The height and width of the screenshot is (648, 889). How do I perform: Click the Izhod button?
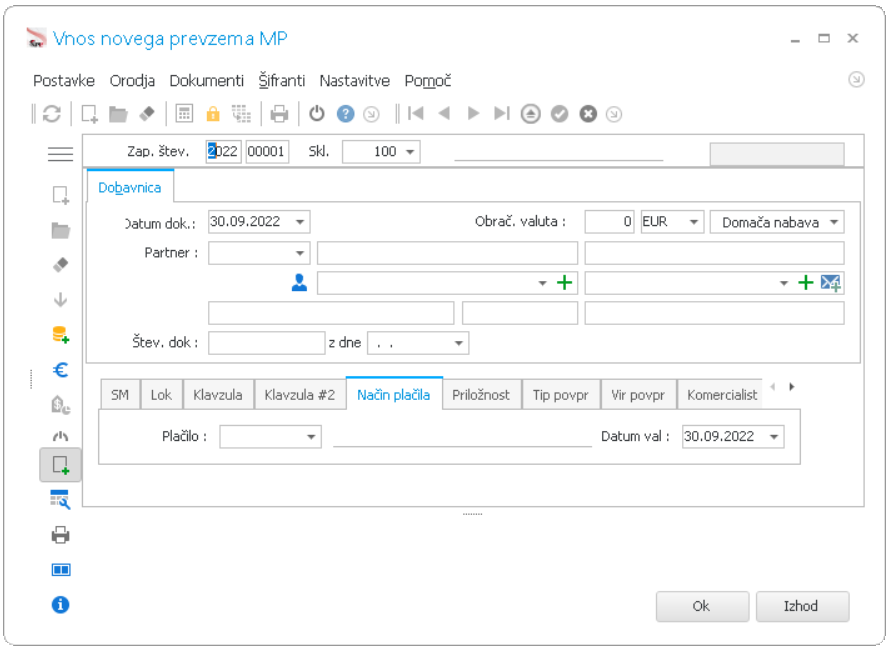click(x=802, y=606)
